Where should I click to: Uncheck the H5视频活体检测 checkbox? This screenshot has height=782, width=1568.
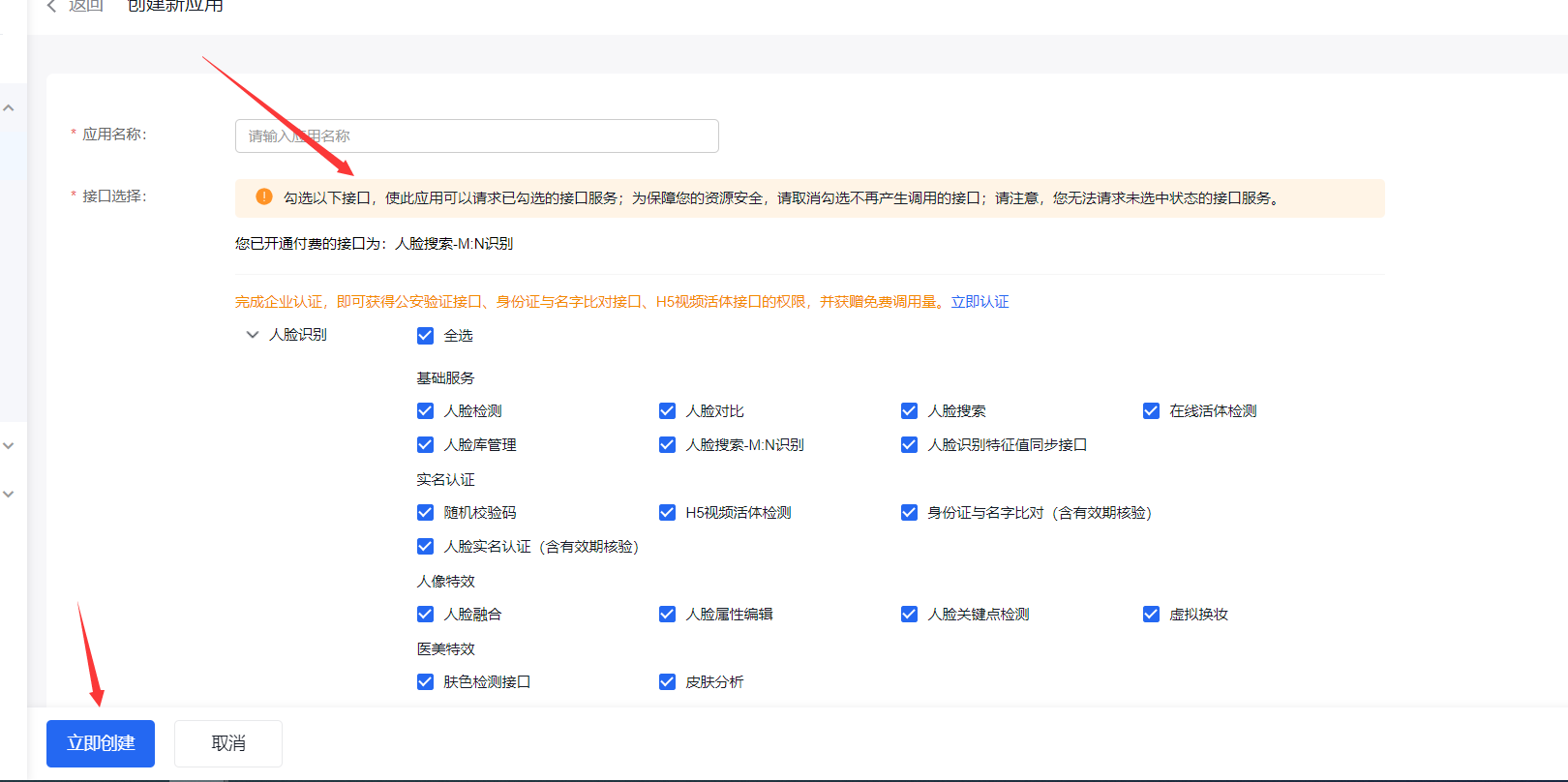(x=667, y=513)
